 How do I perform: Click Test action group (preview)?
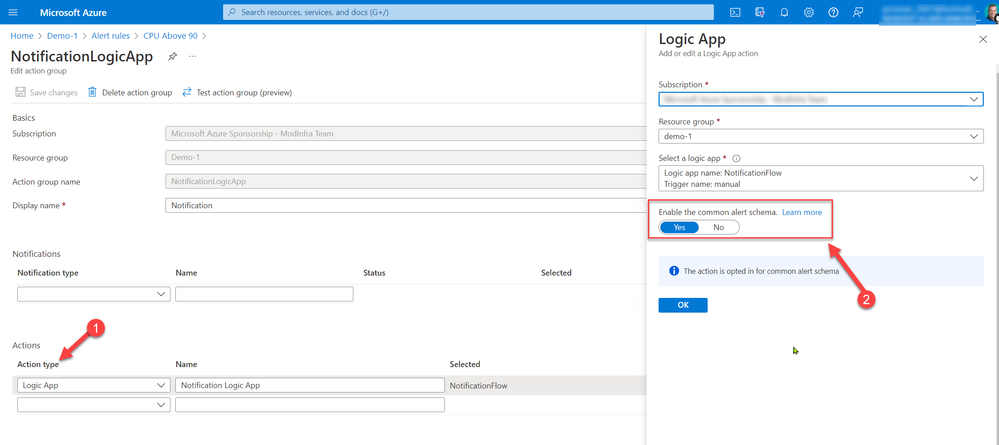(x=237, y=92)
